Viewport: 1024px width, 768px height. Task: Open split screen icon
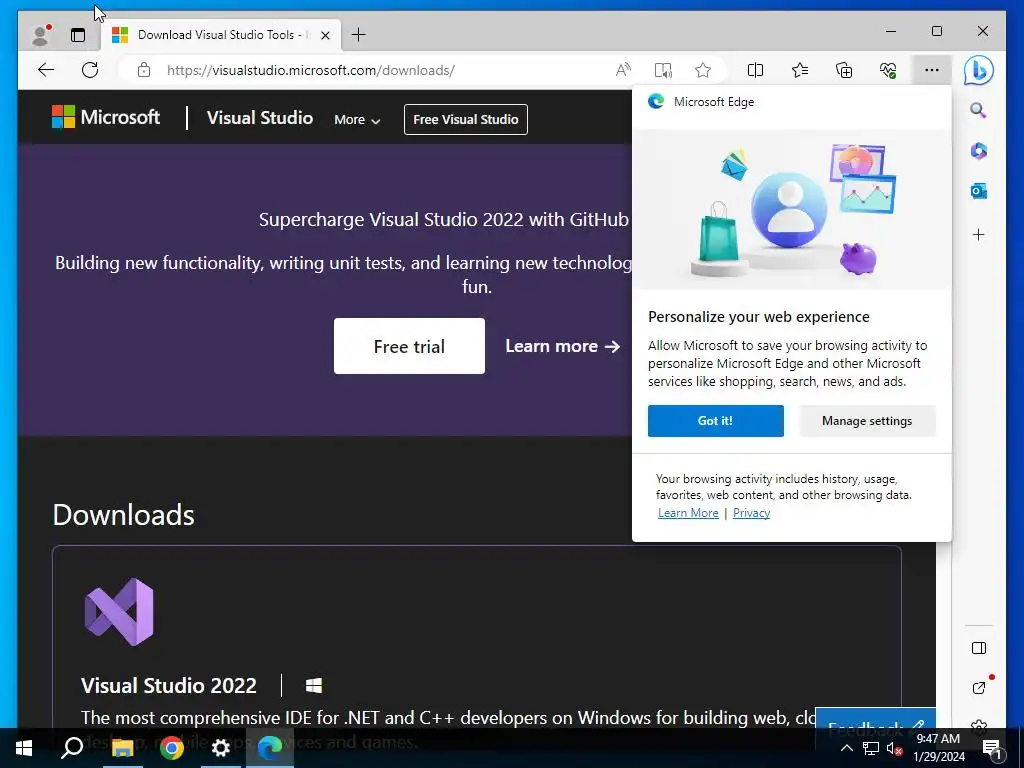pyautogui.click(x=756, y=70)
